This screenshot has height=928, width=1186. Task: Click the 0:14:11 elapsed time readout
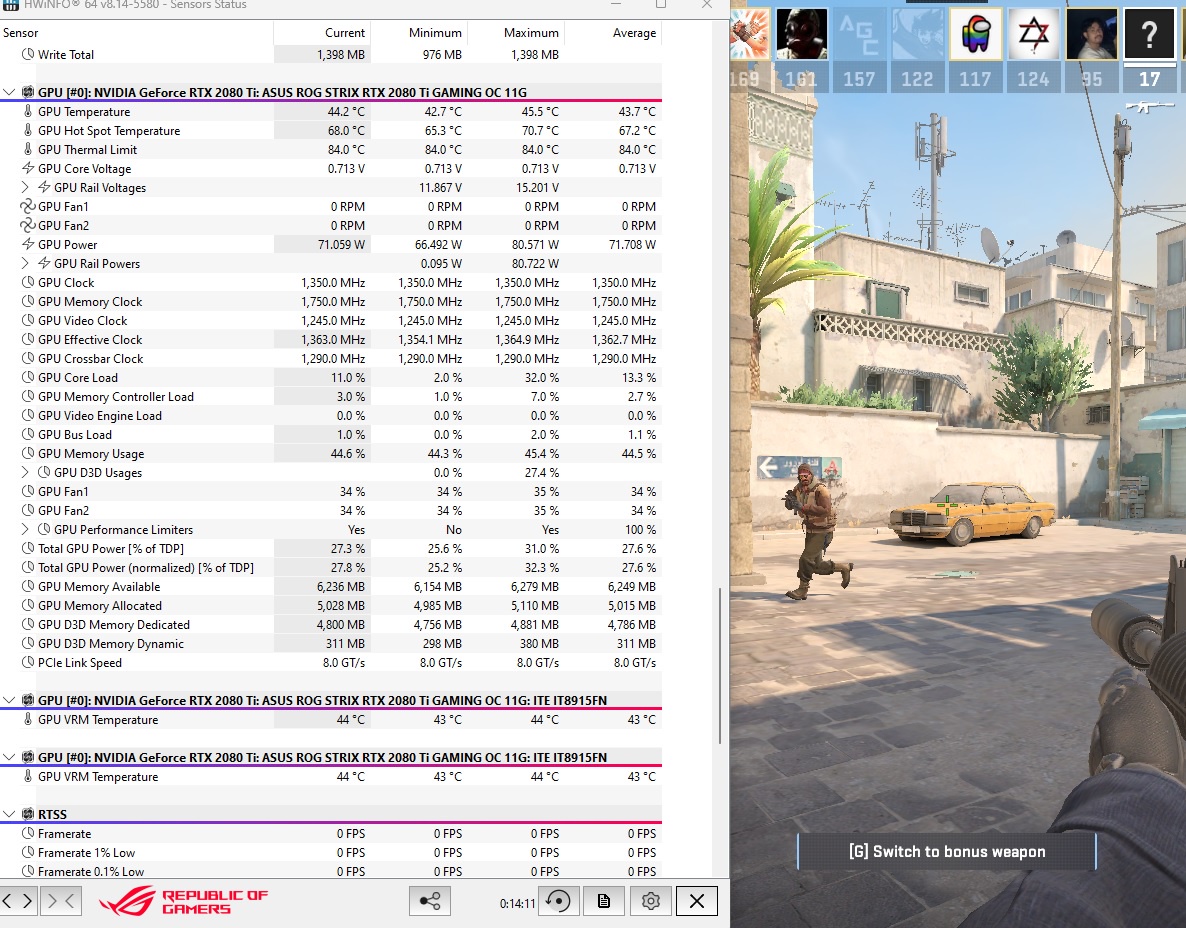pyautogui.click(x=517, y=903)
